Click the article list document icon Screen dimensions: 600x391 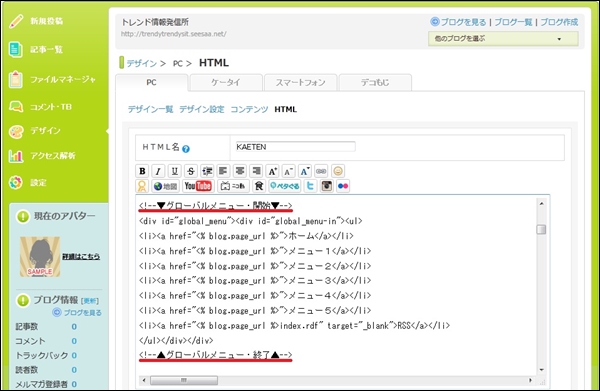(16, 49)
